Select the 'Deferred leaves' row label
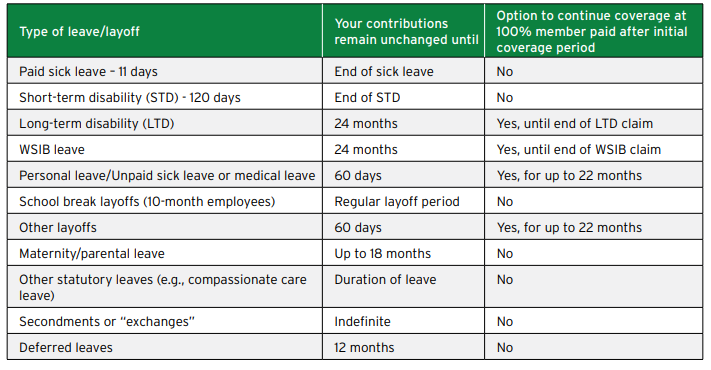 click(x=165, y=347)
